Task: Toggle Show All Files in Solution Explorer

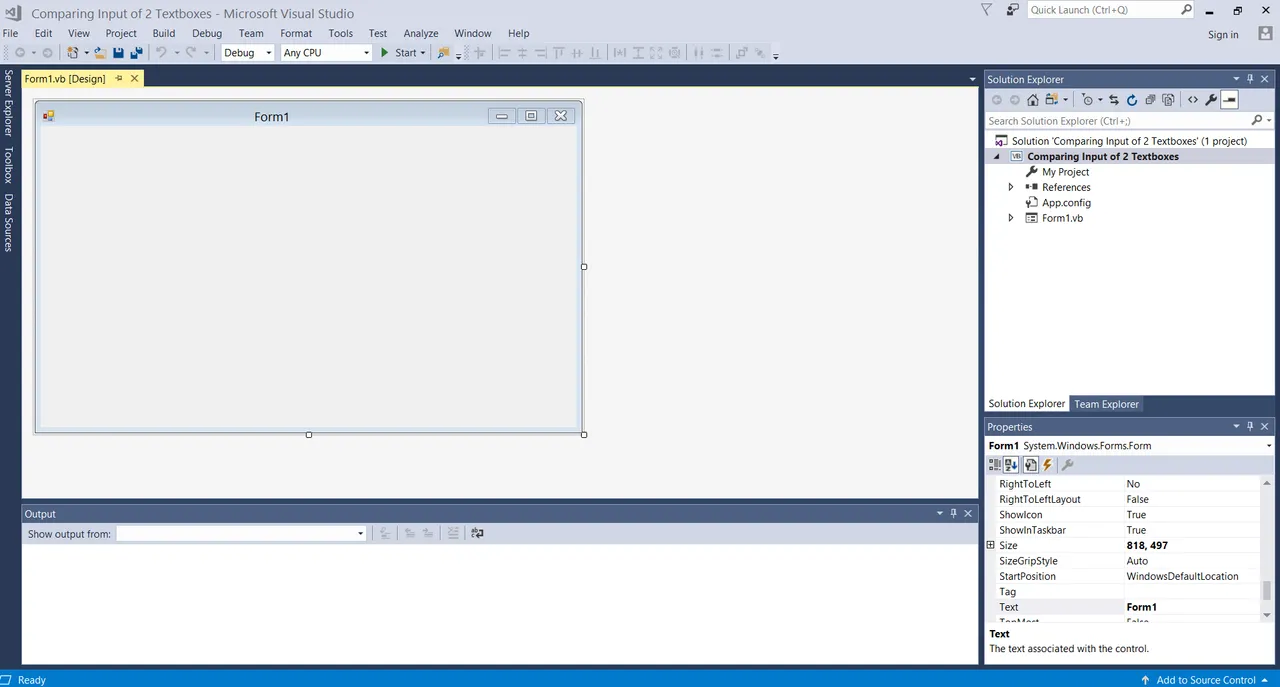Action: pos(1166,100)
